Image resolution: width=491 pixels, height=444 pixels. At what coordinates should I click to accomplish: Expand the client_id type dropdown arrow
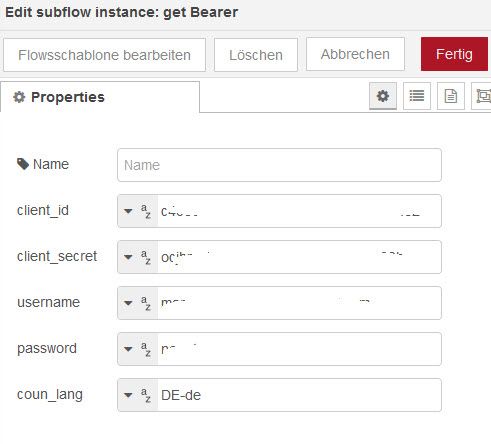[128, 211]
